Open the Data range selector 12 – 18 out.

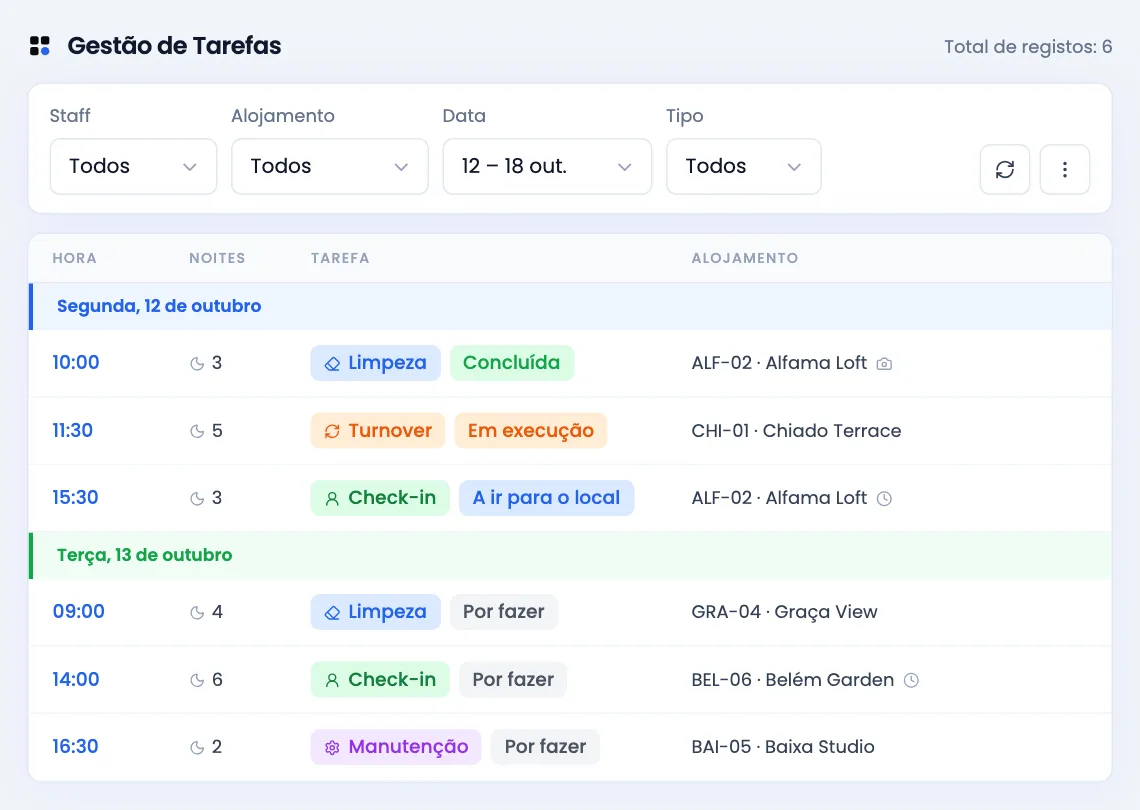pos(547,167)
